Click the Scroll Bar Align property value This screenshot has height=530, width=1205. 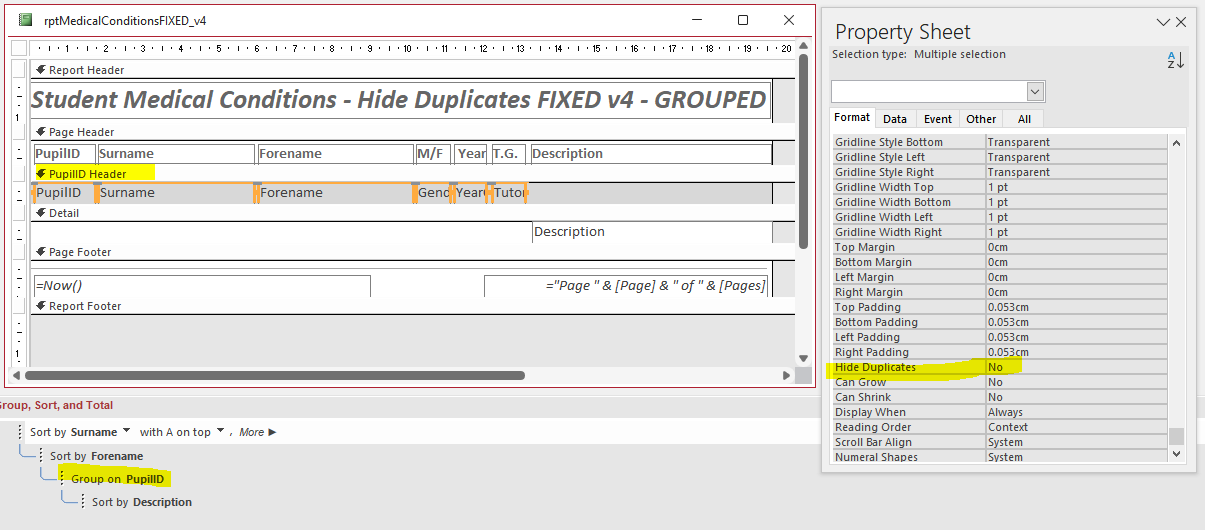[1076, 443]
